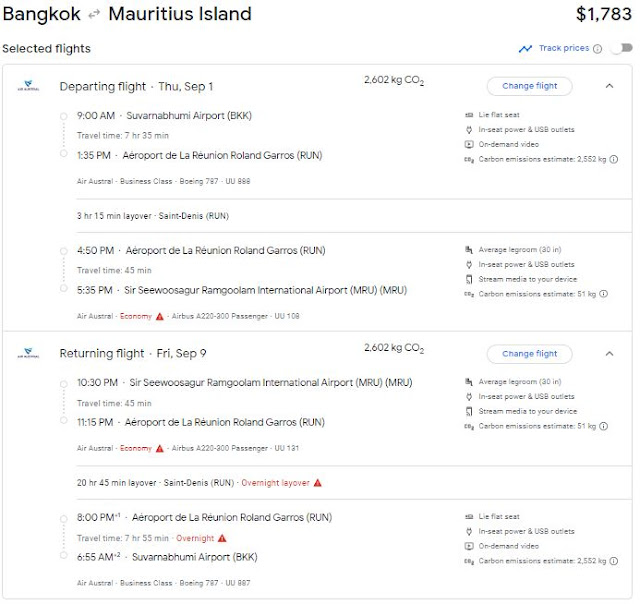Click the Selected flights heading
Image resolution: width=640 pixels, height=604 pixels.
47,49
